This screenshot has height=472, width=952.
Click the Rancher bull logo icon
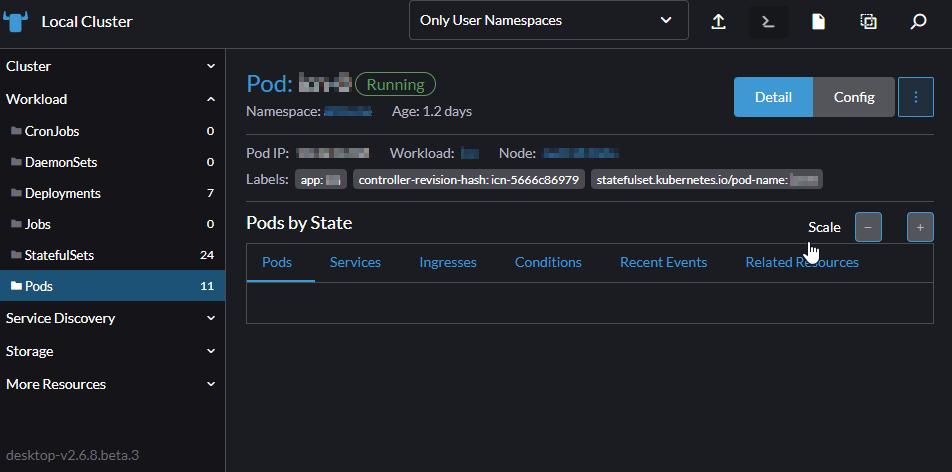point(16,22)
